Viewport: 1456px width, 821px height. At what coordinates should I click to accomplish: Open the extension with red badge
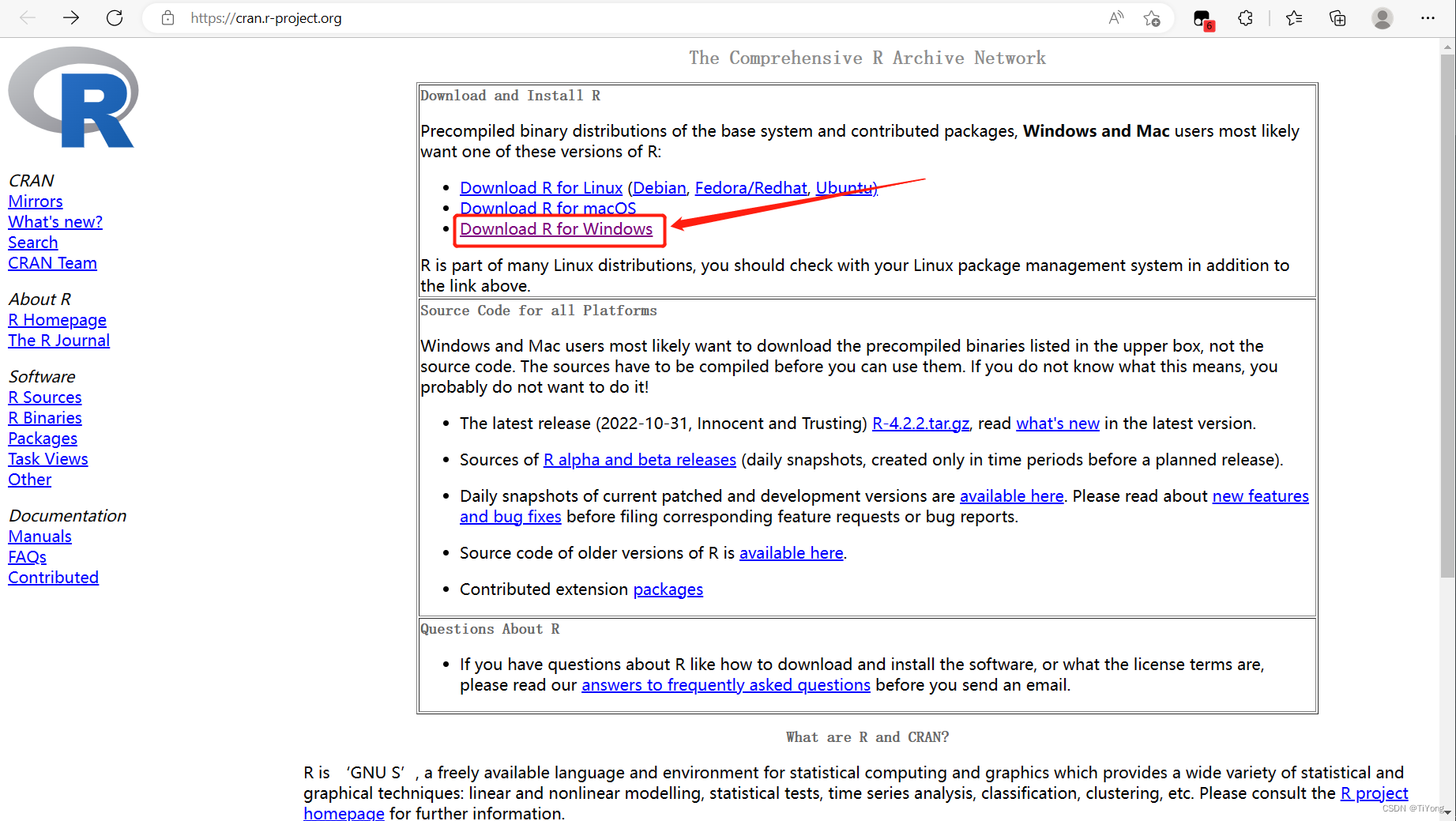[1203, 20]
